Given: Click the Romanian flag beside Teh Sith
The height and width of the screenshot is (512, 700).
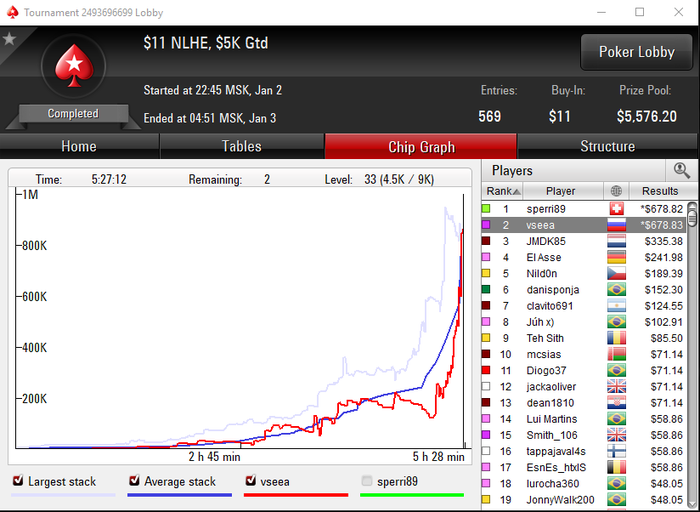Looking at the screenshot, I should coord(616,338).
